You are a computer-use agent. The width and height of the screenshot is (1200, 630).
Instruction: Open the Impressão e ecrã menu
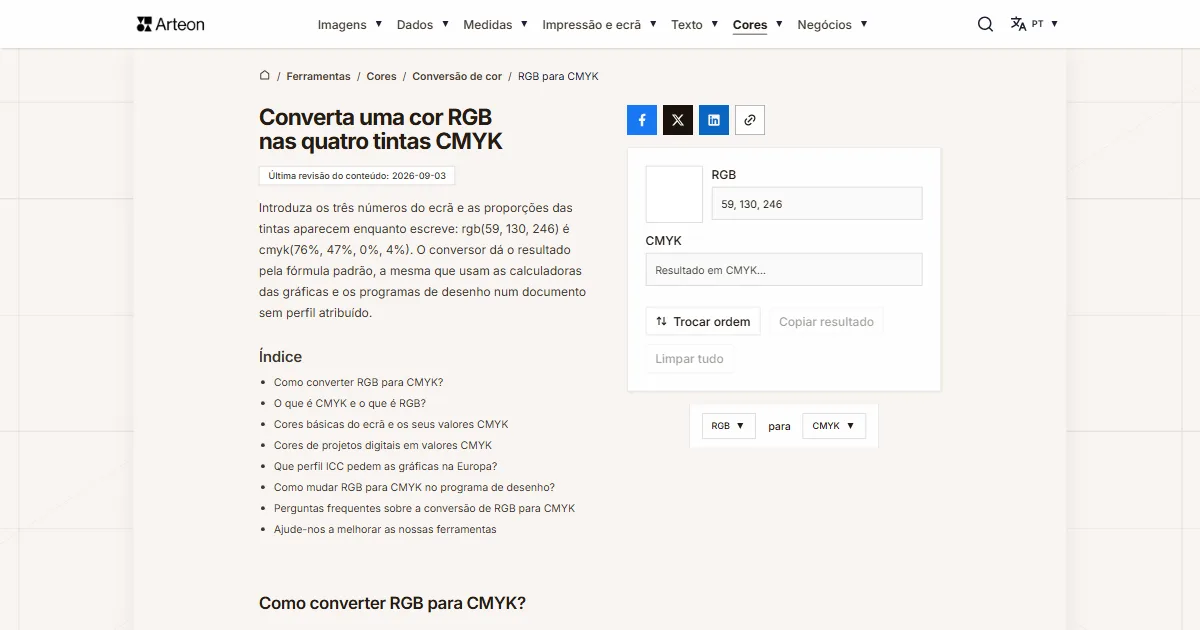pos(600,25)
